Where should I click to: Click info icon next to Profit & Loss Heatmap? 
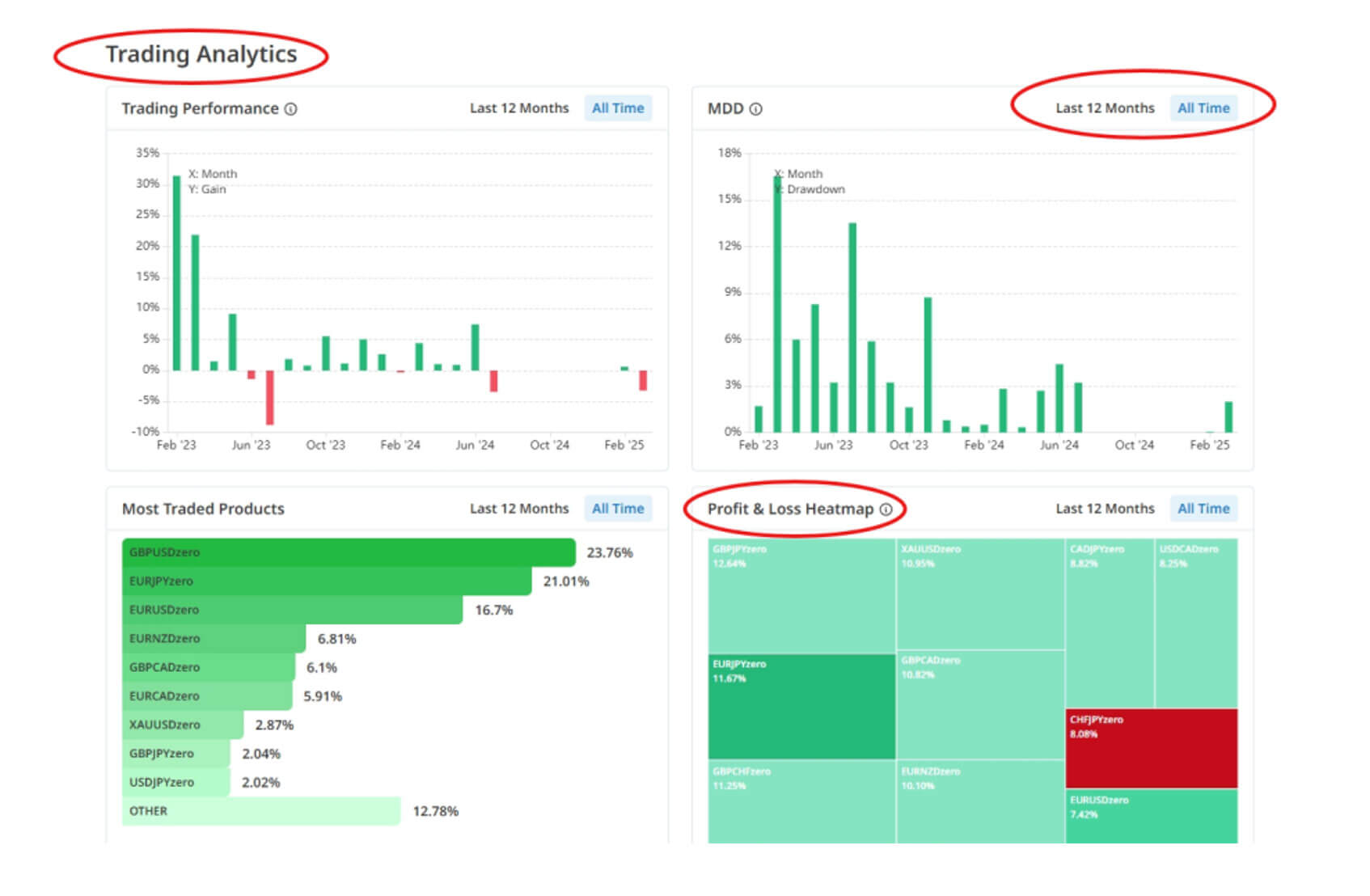[886, 509]
